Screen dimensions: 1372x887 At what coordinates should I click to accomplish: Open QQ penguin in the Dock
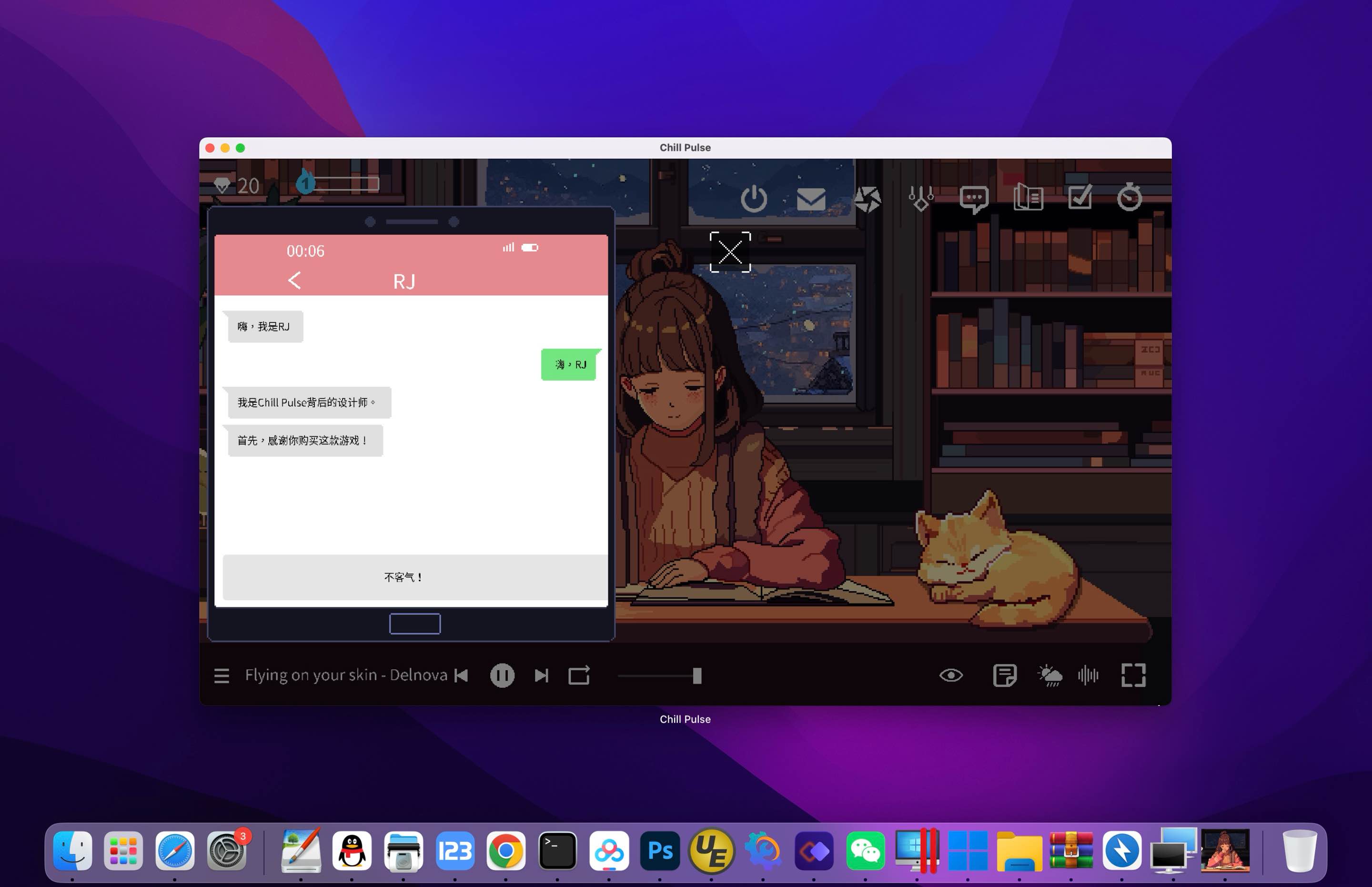352,850
